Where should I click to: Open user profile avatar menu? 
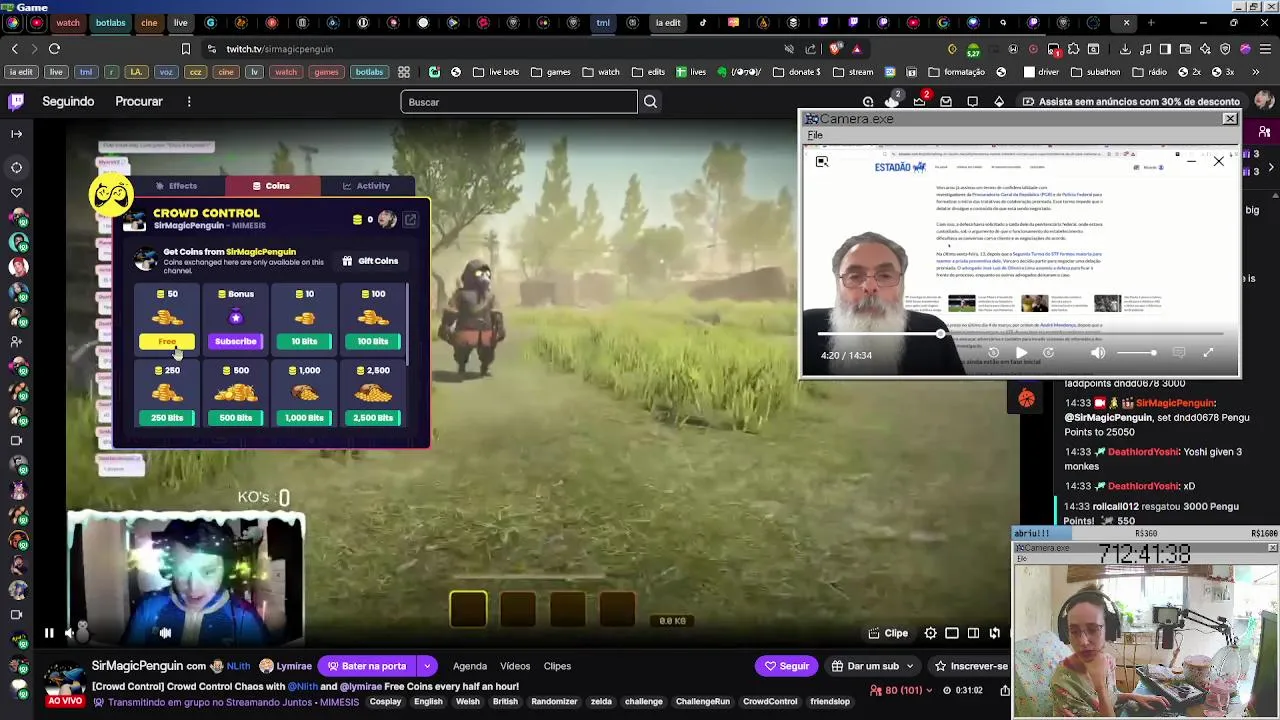coord(1263,101)
